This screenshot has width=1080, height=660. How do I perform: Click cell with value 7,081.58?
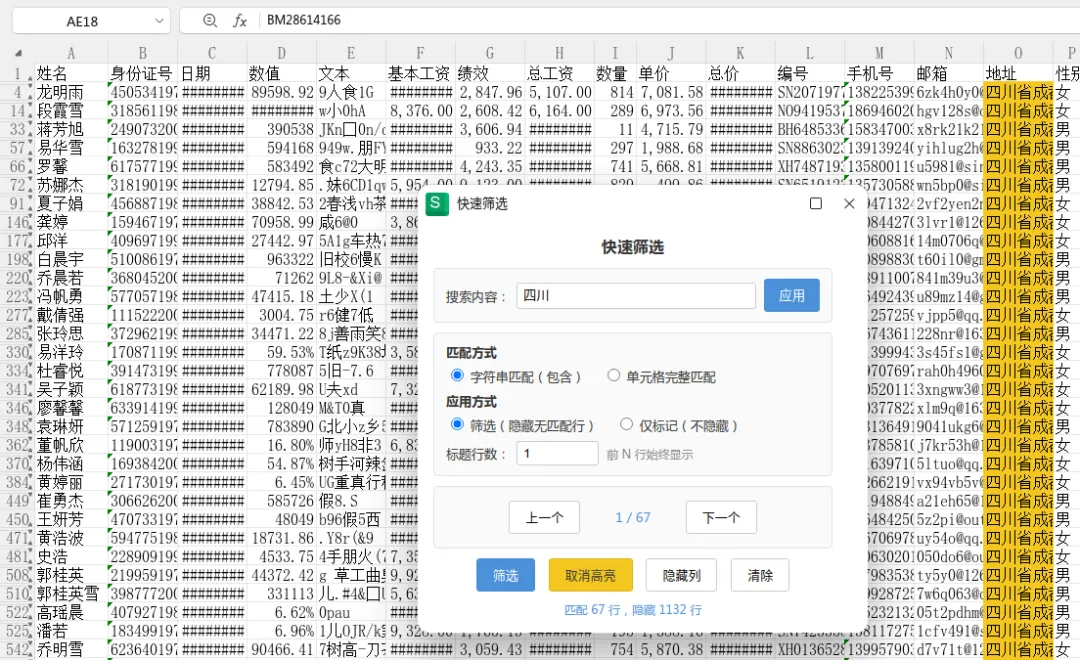[671, 92]
